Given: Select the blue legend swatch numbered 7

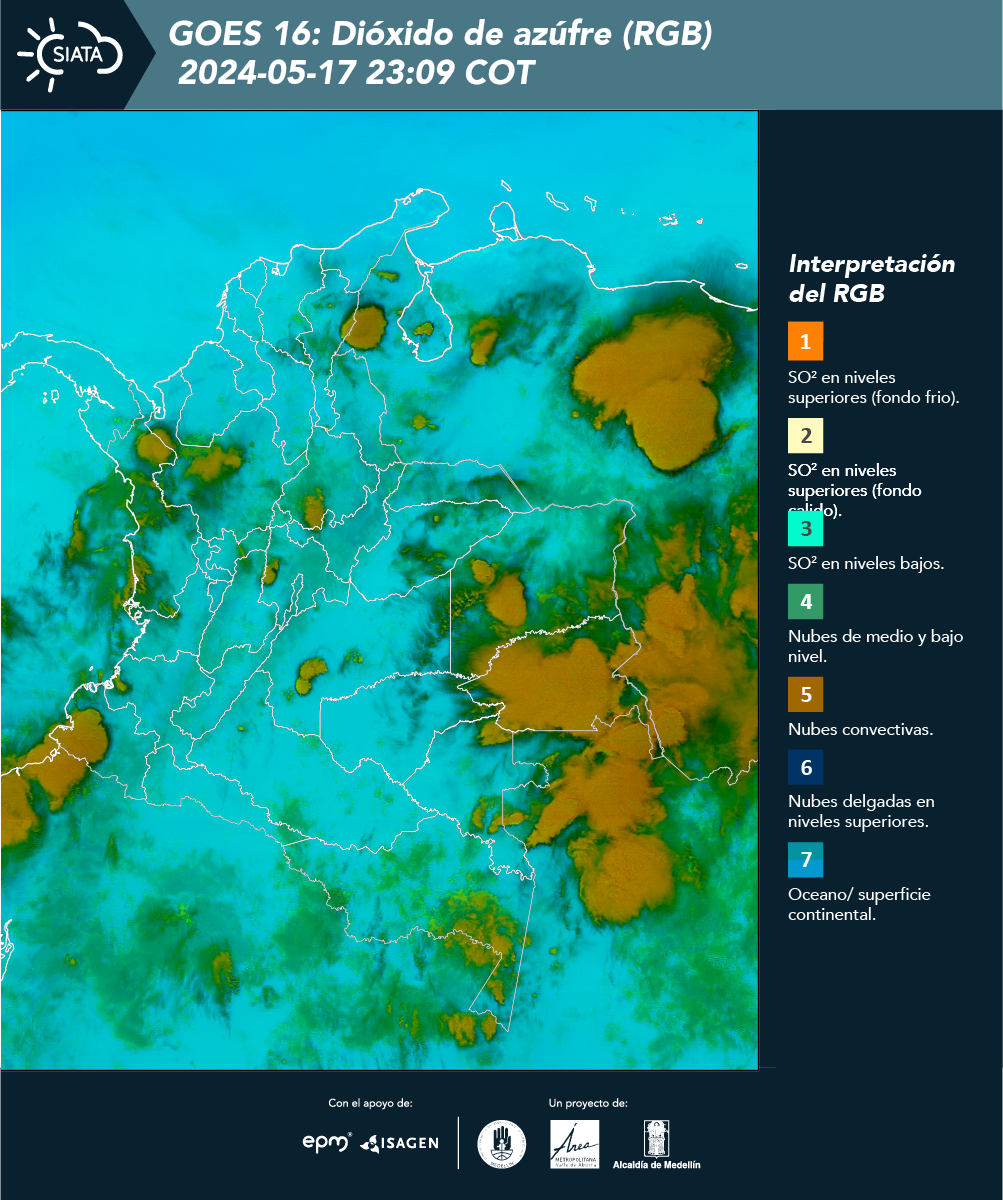Looking at the screenshot, I should tap(805, 859).
